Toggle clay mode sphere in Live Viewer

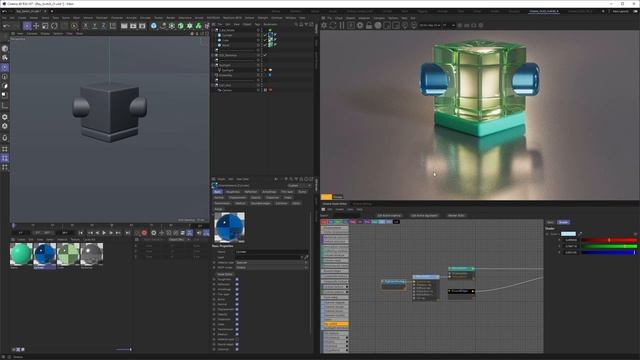(378, 25)
